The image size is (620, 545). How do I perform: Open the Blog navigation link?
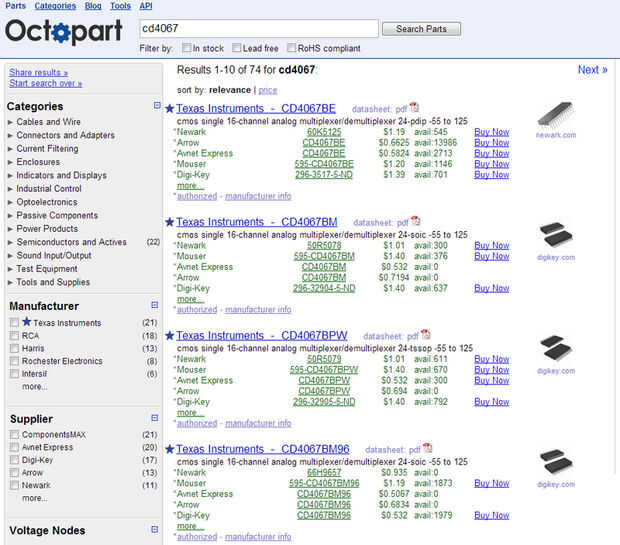(93, 6)
